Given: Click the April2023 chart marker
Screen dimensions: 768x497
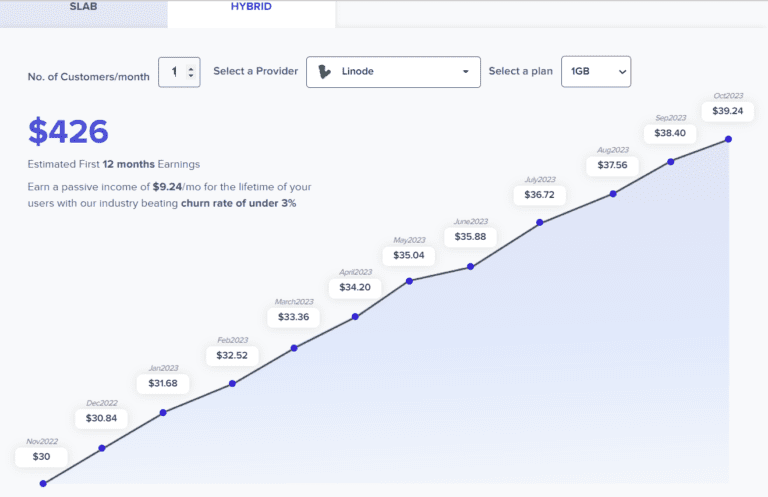Looking at the screenshot, I should pos(355,318).
